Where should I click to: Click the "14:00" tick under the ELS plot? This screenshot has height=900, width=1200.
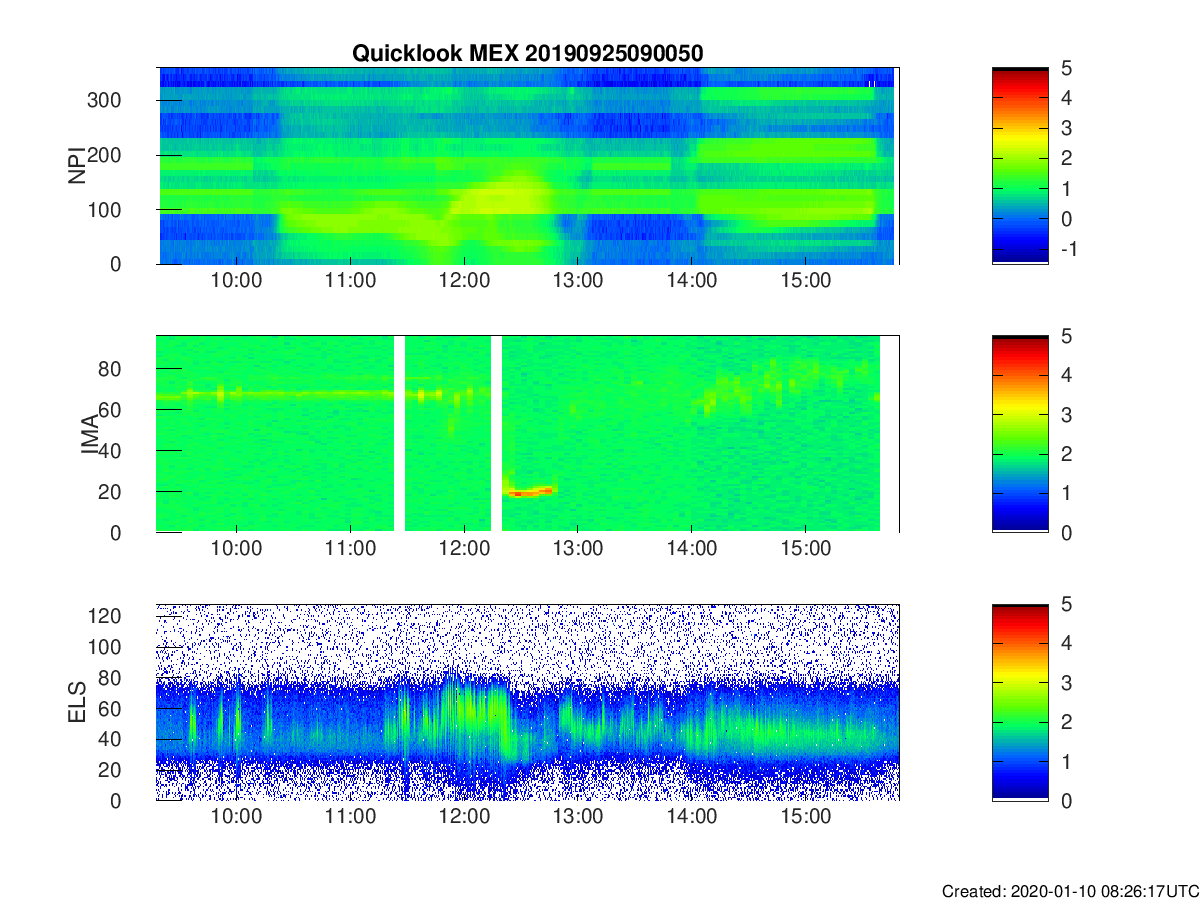(692, 817)
